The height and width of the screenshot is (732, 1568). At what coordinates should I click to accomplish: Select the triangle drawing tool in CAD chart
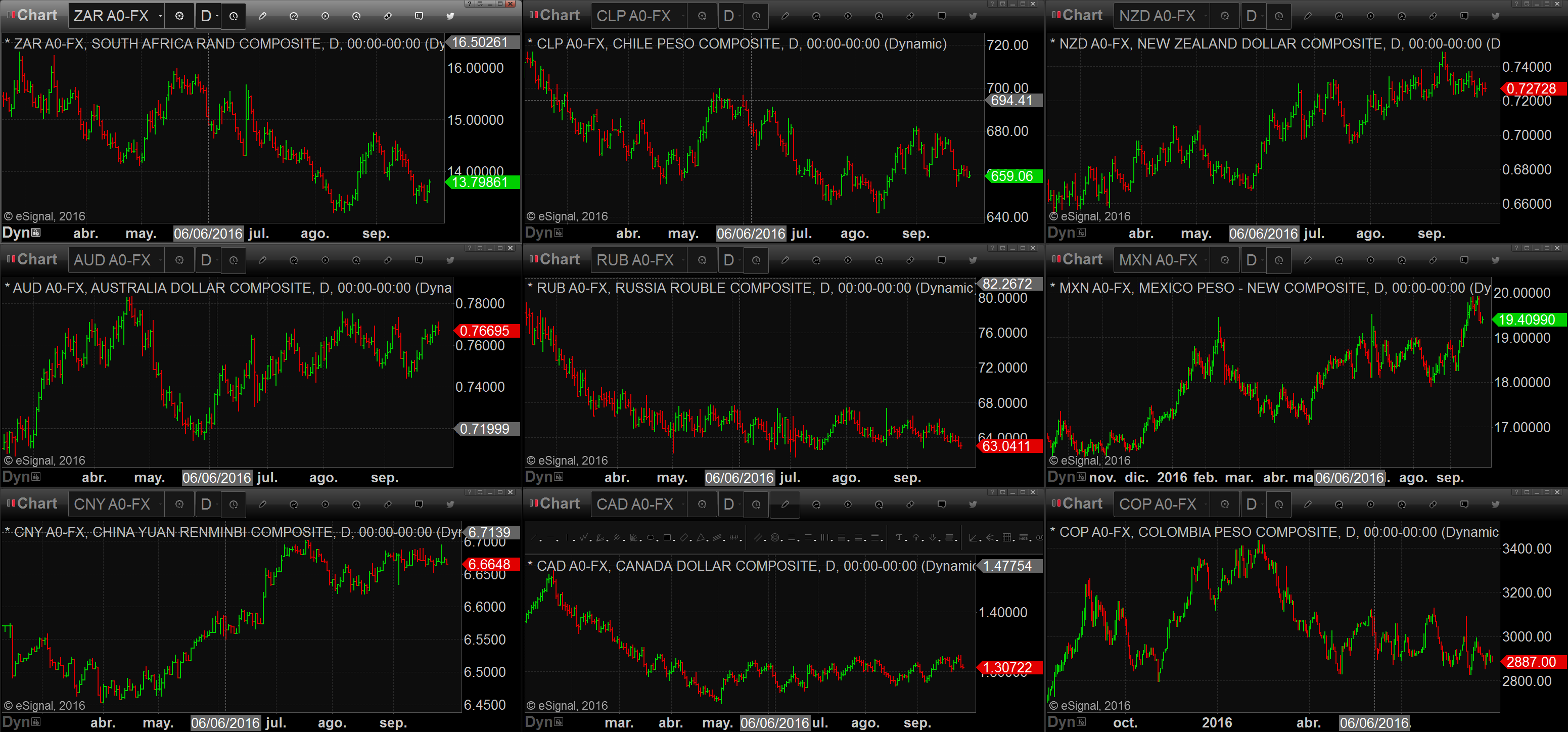(701, 538)
